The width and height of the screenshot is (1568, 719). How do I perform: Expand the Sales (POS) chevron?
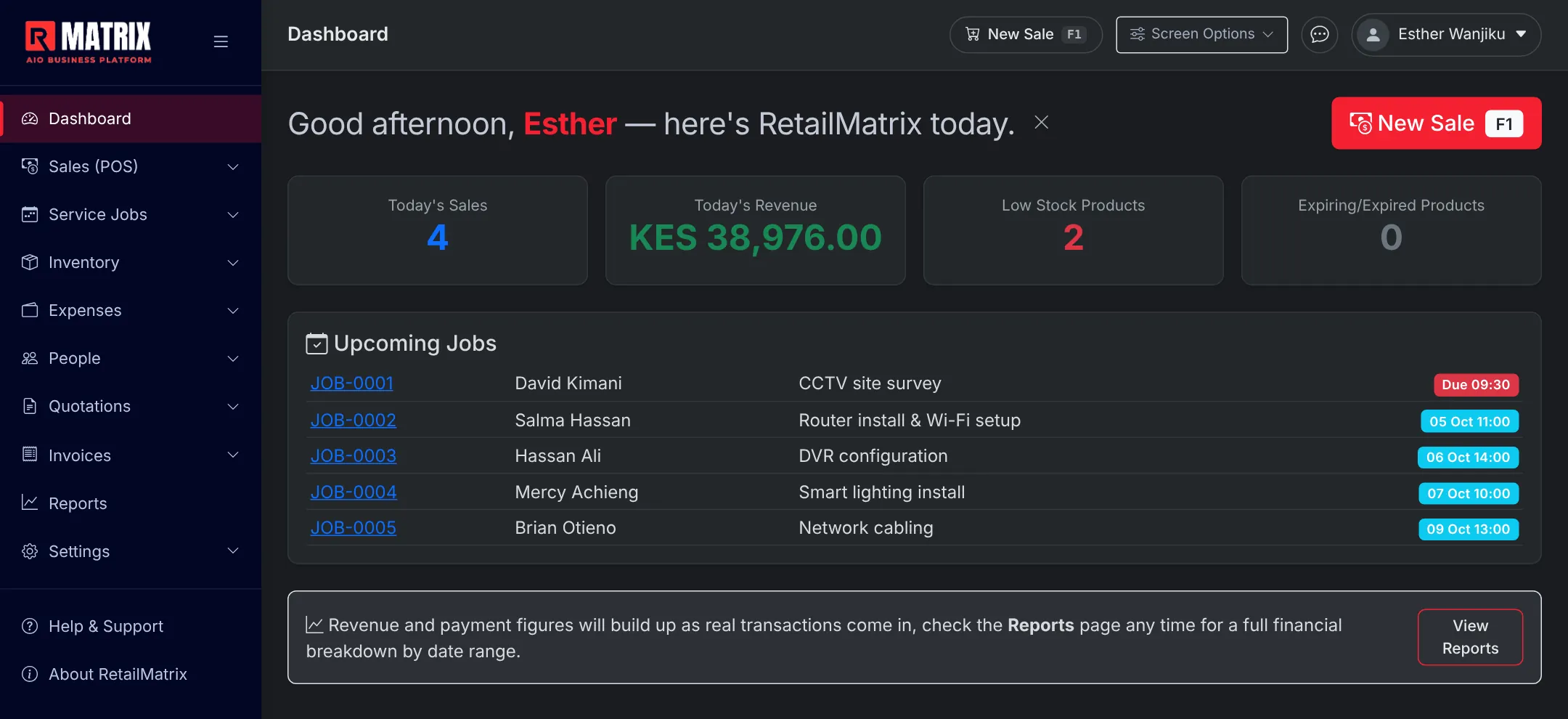click(233, 167)
